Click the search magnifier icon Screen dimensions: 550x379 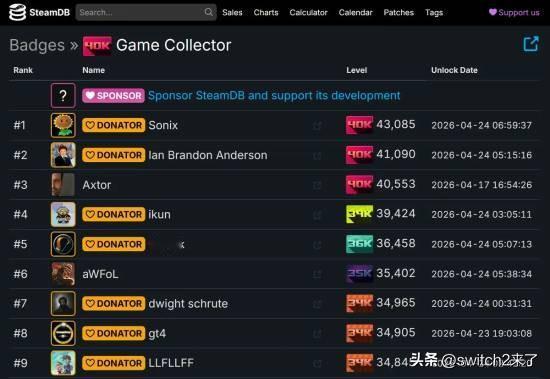[x=208, y=12]
